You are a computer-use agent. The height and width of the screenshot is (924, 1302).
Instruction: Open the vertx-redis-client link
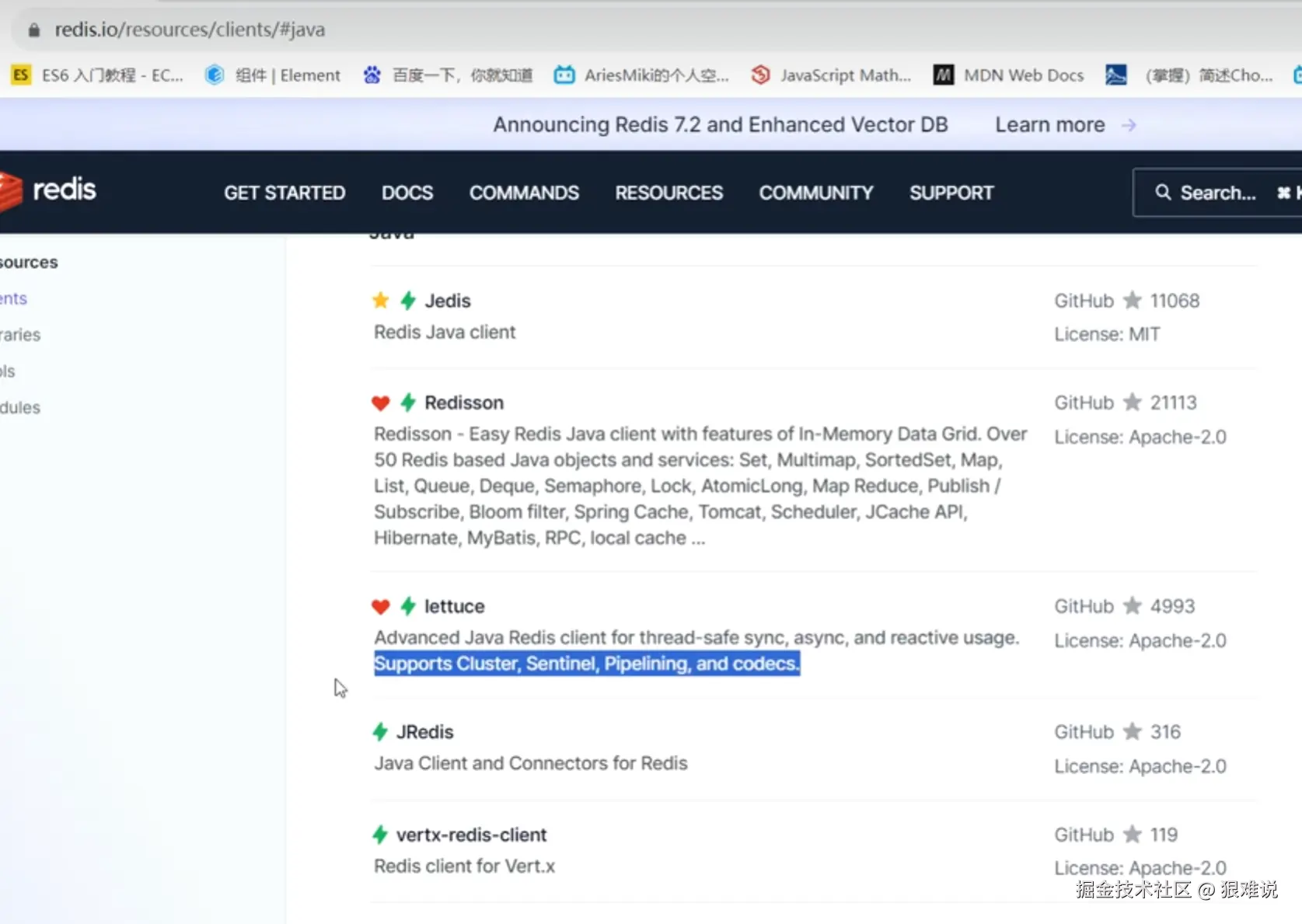tap(472, 835)
